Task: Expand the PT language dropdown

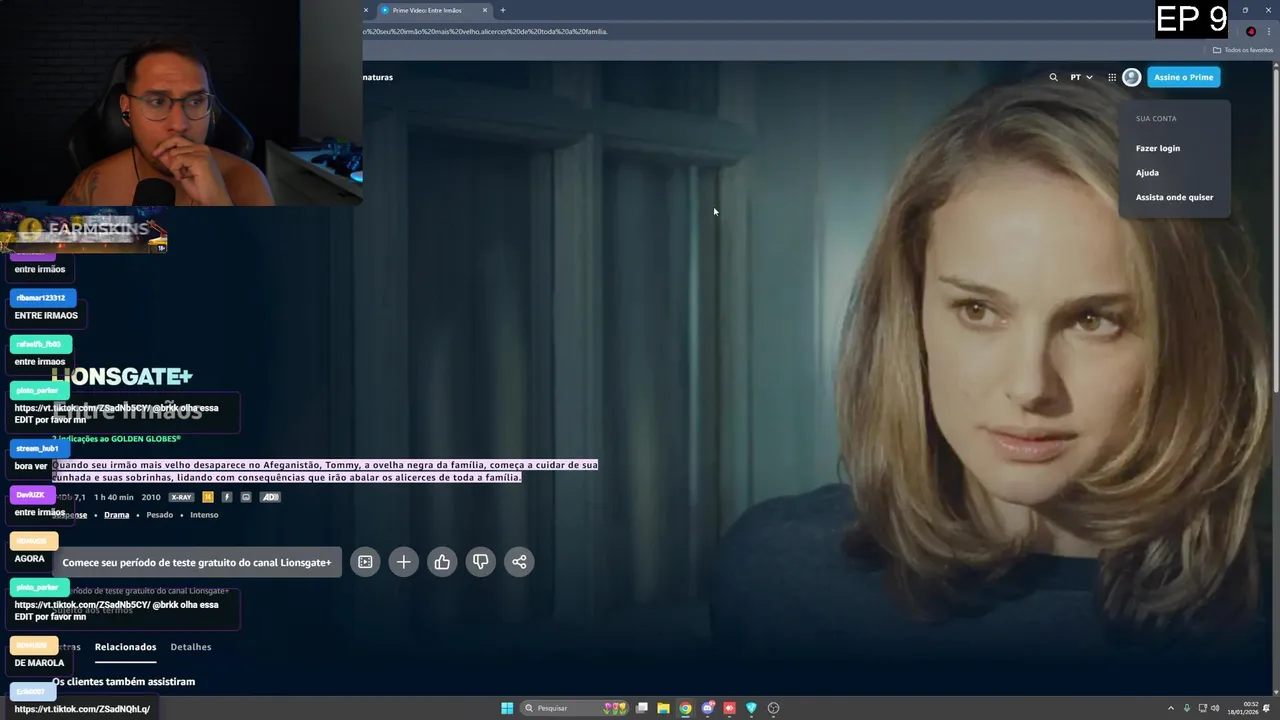Action: pyautogui.click(x=1081, y=77)
